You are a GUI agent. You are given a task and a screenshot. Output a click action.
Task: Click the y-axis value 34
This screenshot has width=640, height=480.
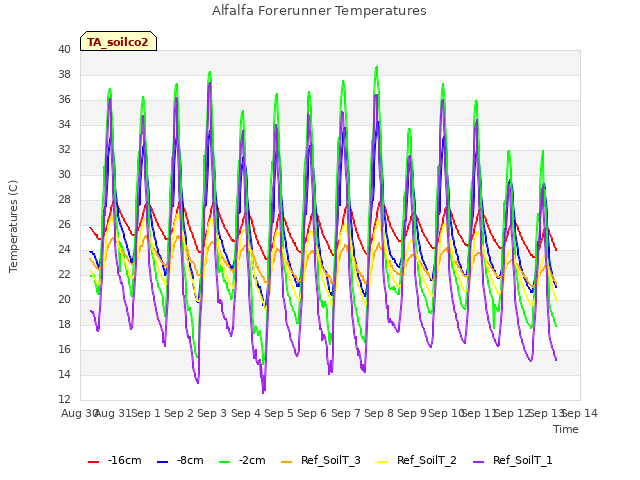64,124
